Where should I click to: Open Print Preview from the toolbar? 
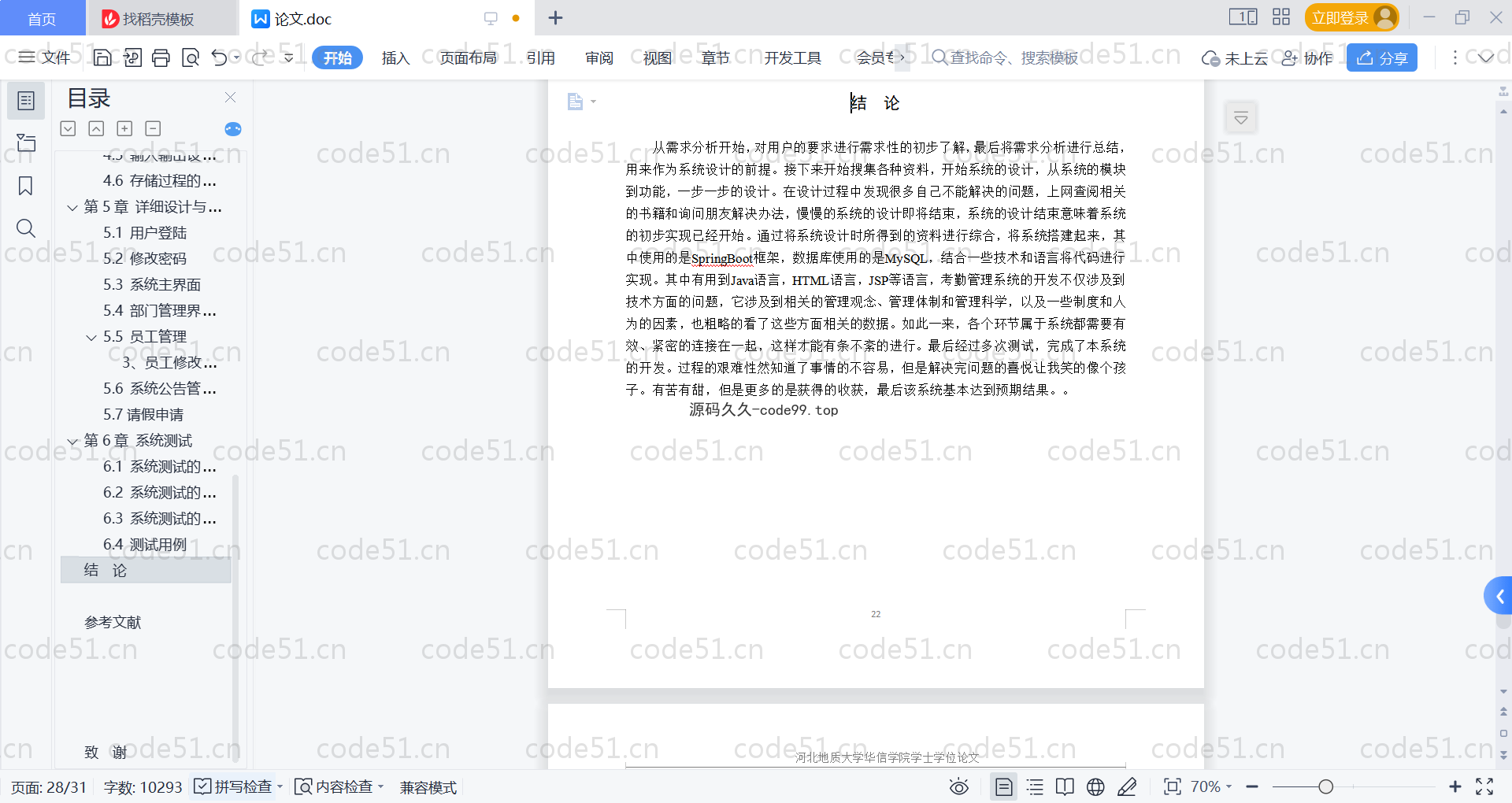[190, 57]
